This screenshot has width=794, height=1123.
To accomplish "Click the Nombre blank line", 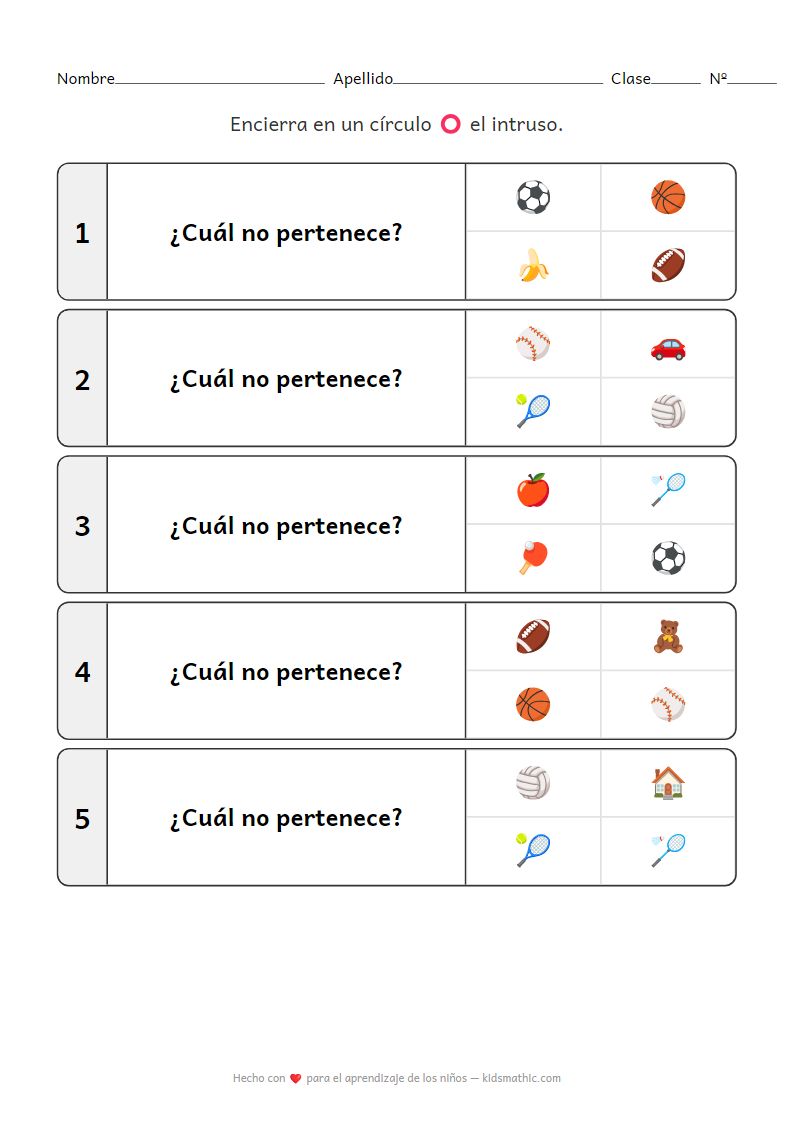I will coord(219,80).
